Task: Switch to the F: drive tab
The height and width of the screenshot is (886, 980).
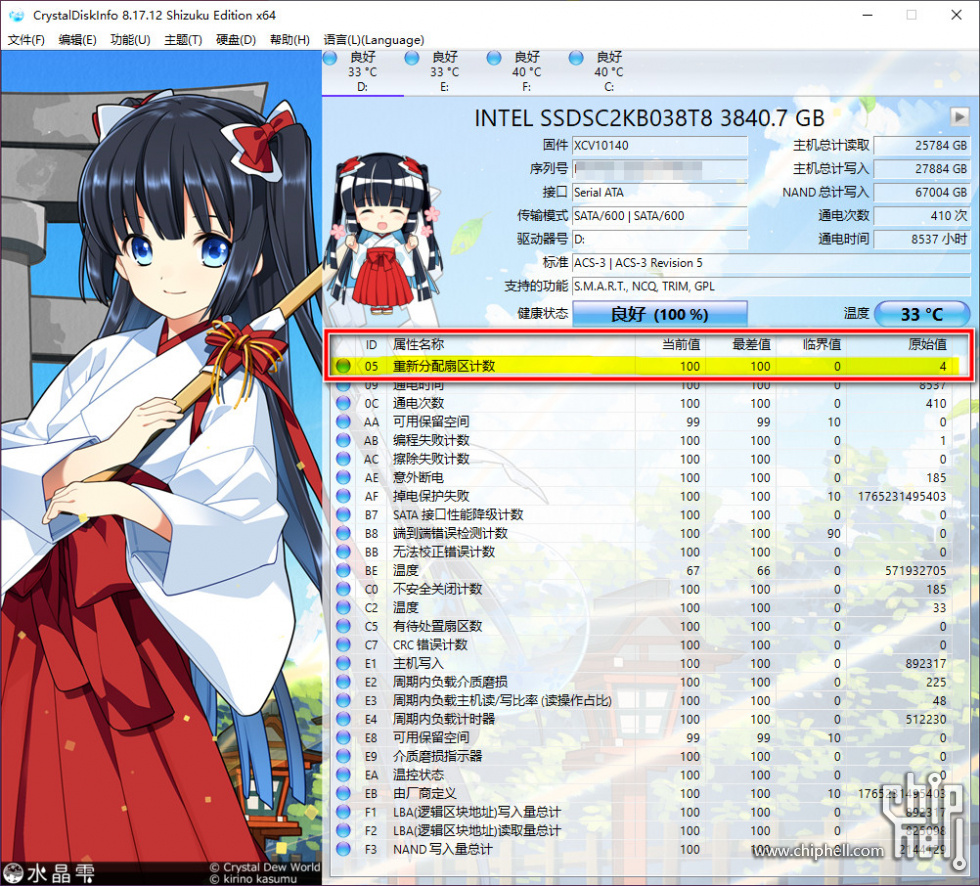Action: (526, 72)
